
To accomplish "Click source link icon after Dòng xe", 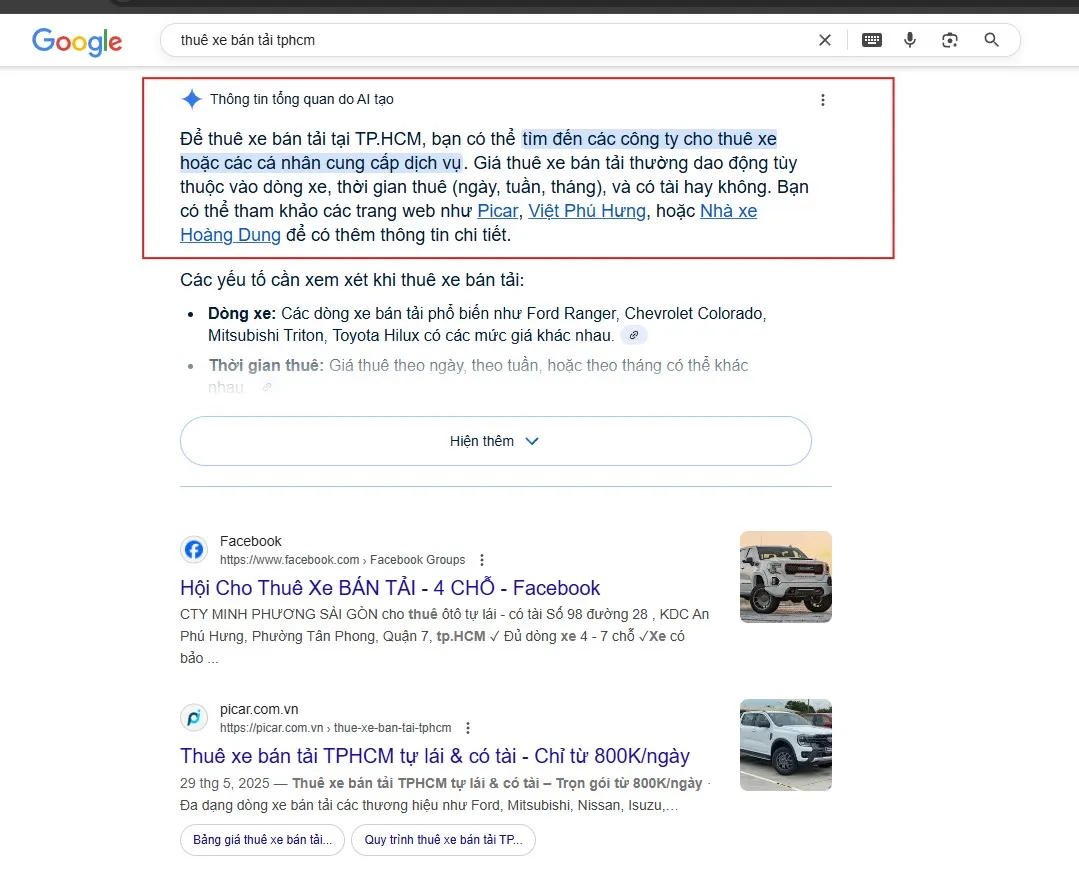I will click(634, 336).
